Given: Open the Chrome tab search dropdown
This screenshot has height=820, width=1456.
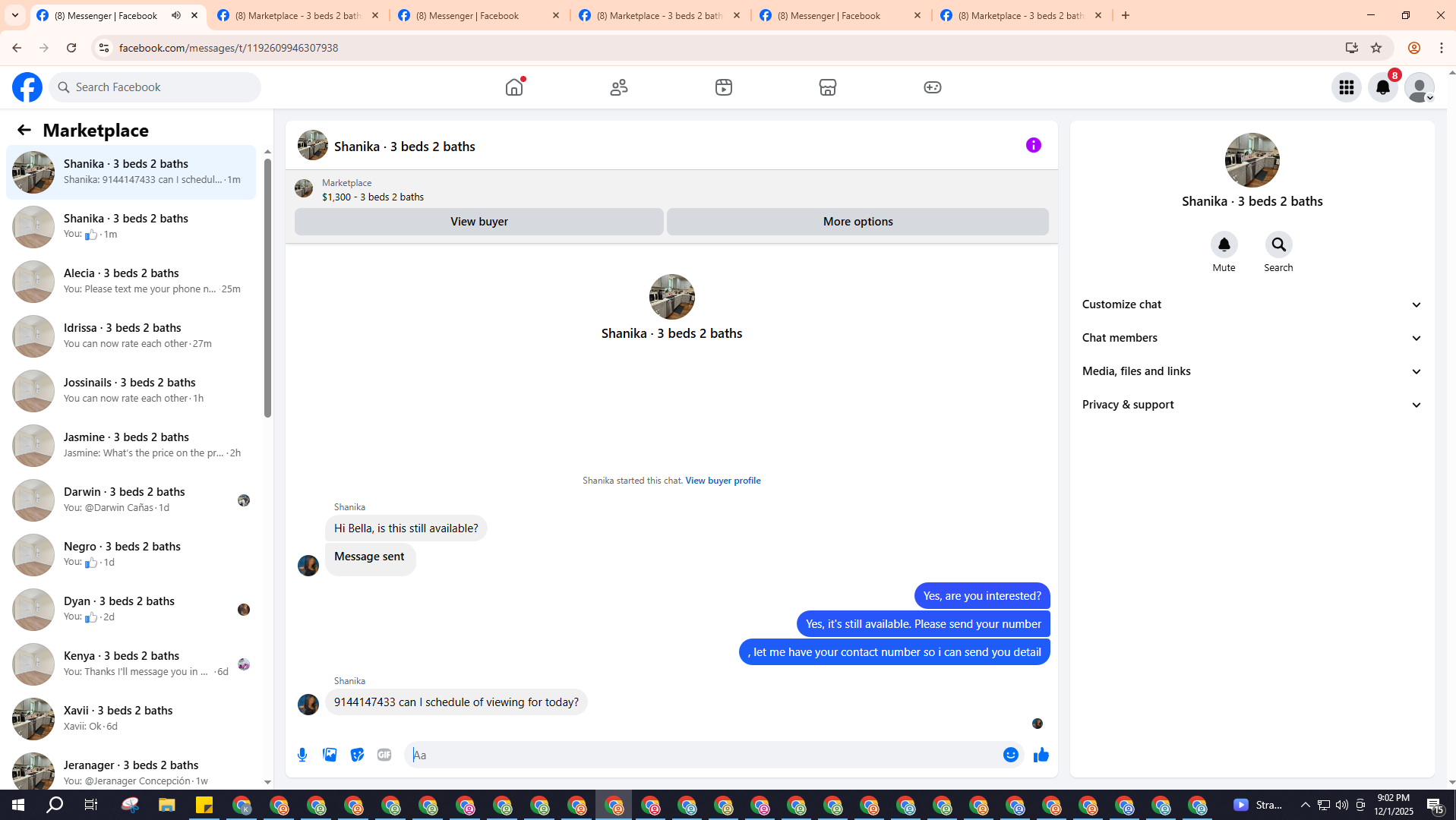Looking at the screenshot, I should click(15, 15).
